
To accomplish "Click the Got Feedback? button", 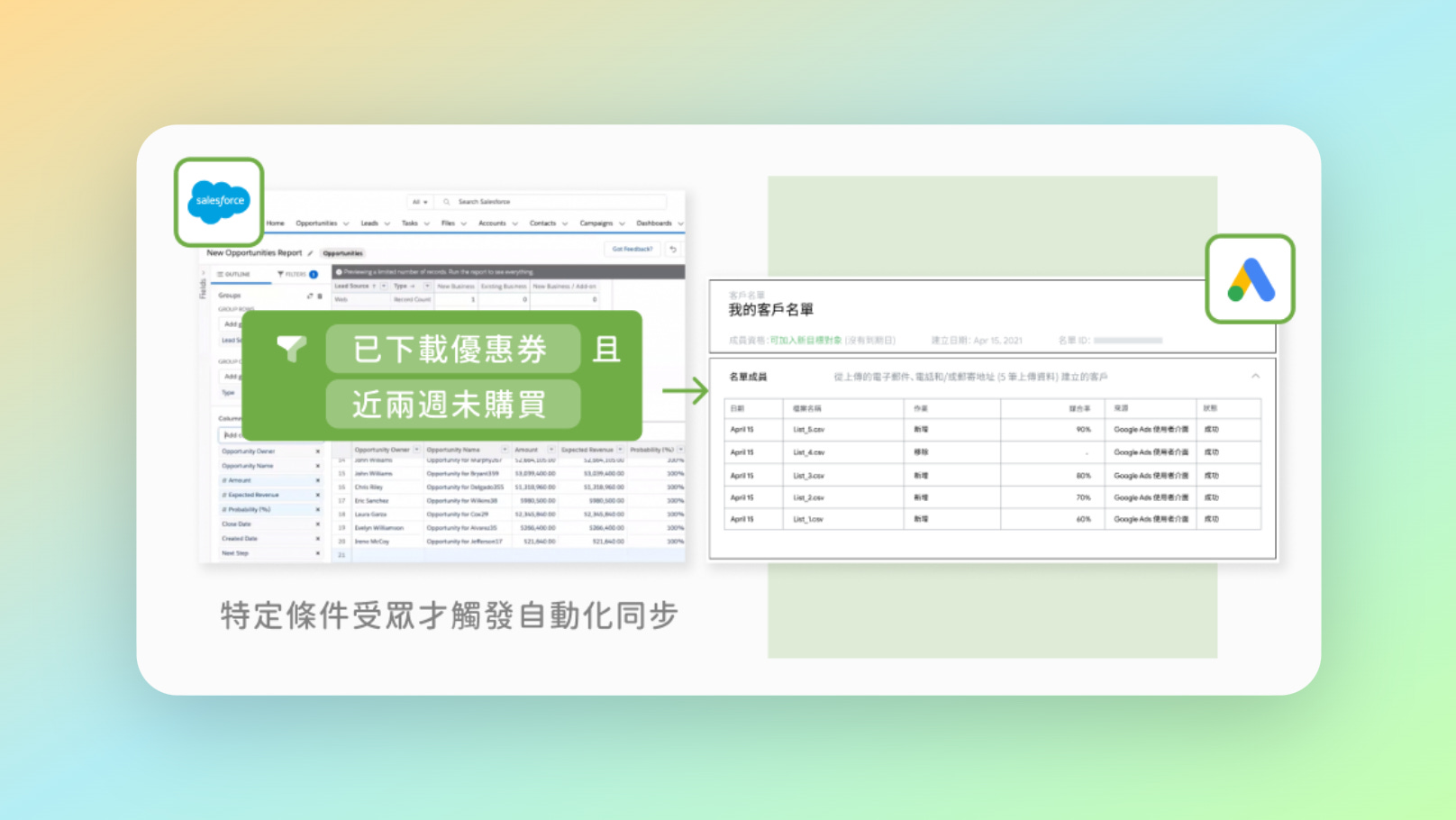I will click(x=632, y=250).
